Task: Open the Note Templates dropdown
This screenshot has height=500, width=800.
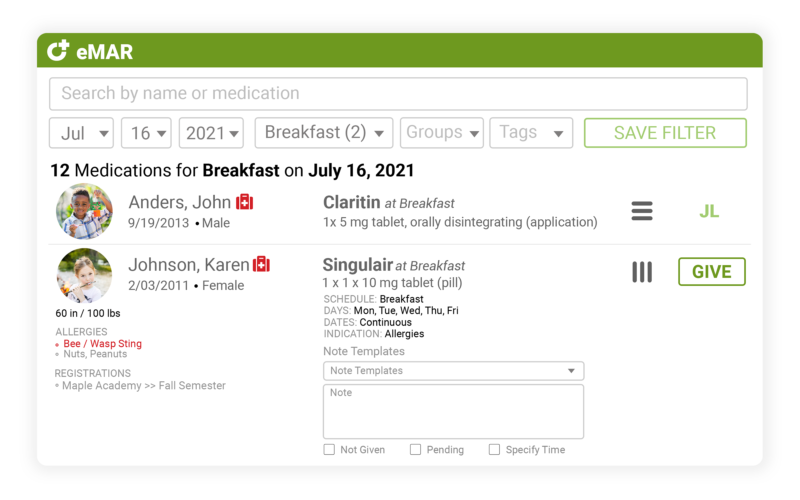Action: tap(453, 371)
